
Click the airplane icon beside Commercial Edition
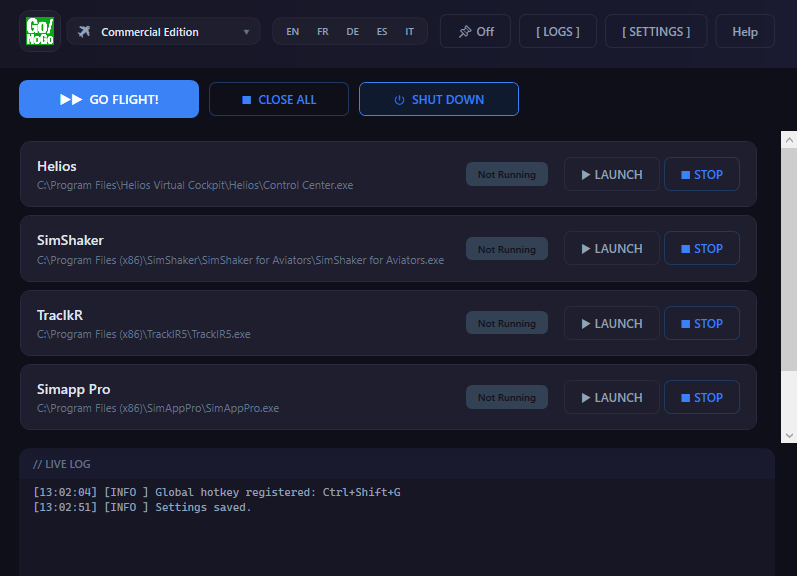84,32
